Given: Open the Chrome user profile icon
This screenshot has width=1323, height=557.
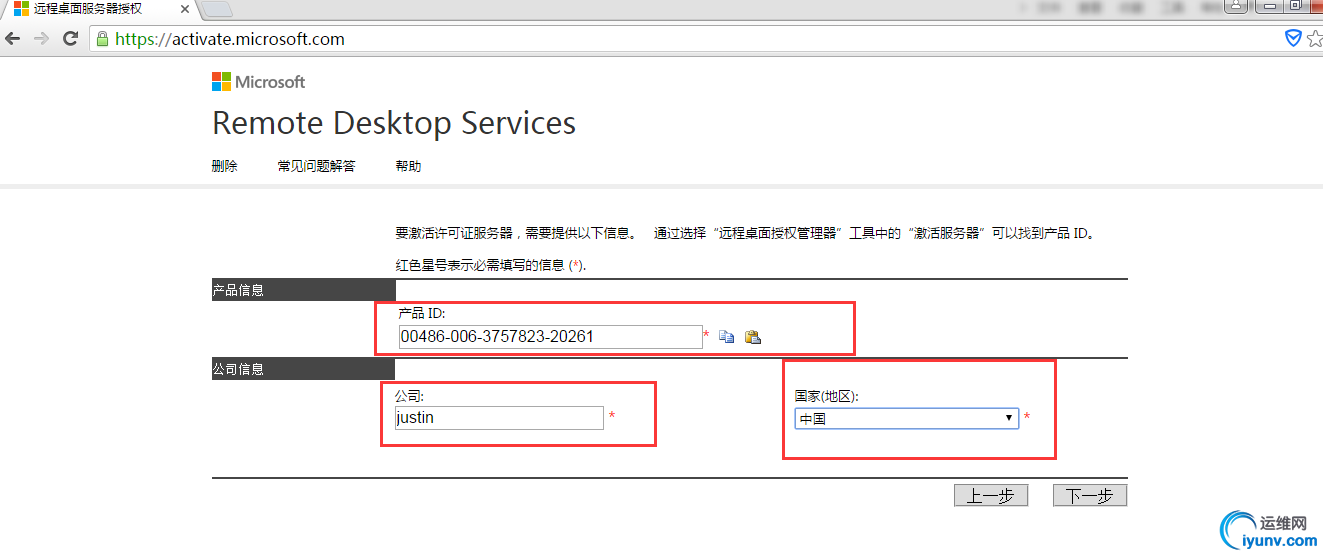Looking at the screenshot, I should (1237, 6).
